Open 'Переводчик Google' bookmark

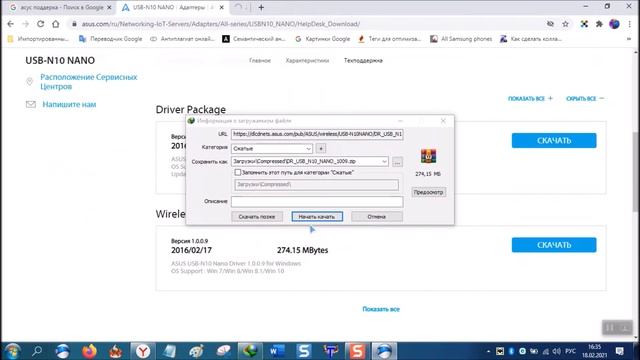point(111,39)
